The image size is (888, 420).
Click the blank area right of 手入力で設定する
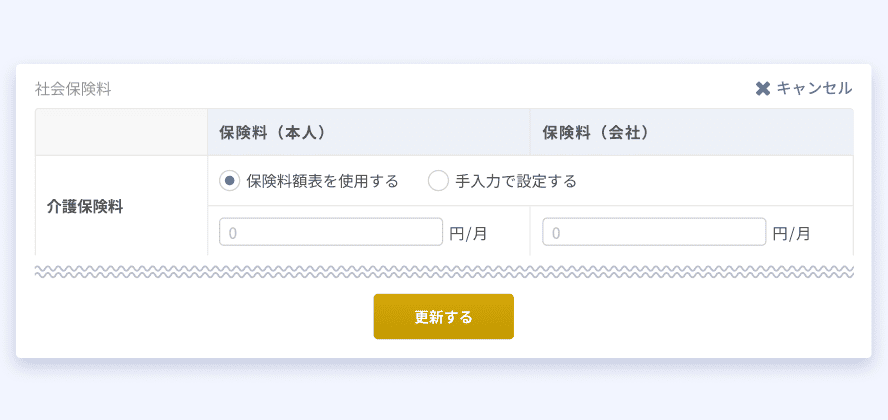point(715,181)
